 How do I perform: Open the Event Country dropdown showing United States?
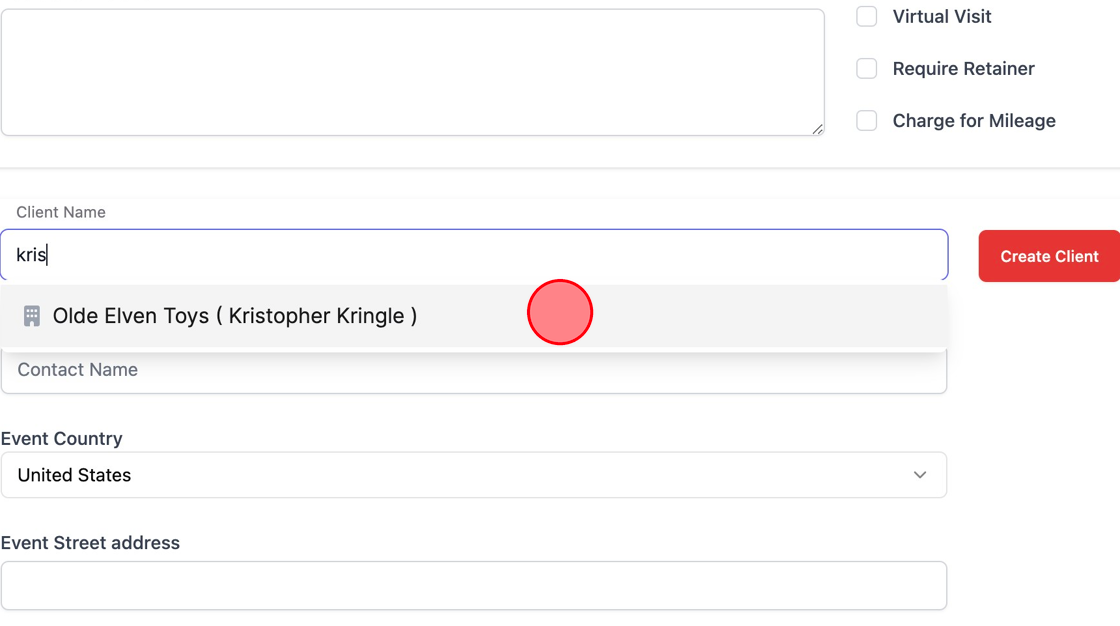pos(473,475)
